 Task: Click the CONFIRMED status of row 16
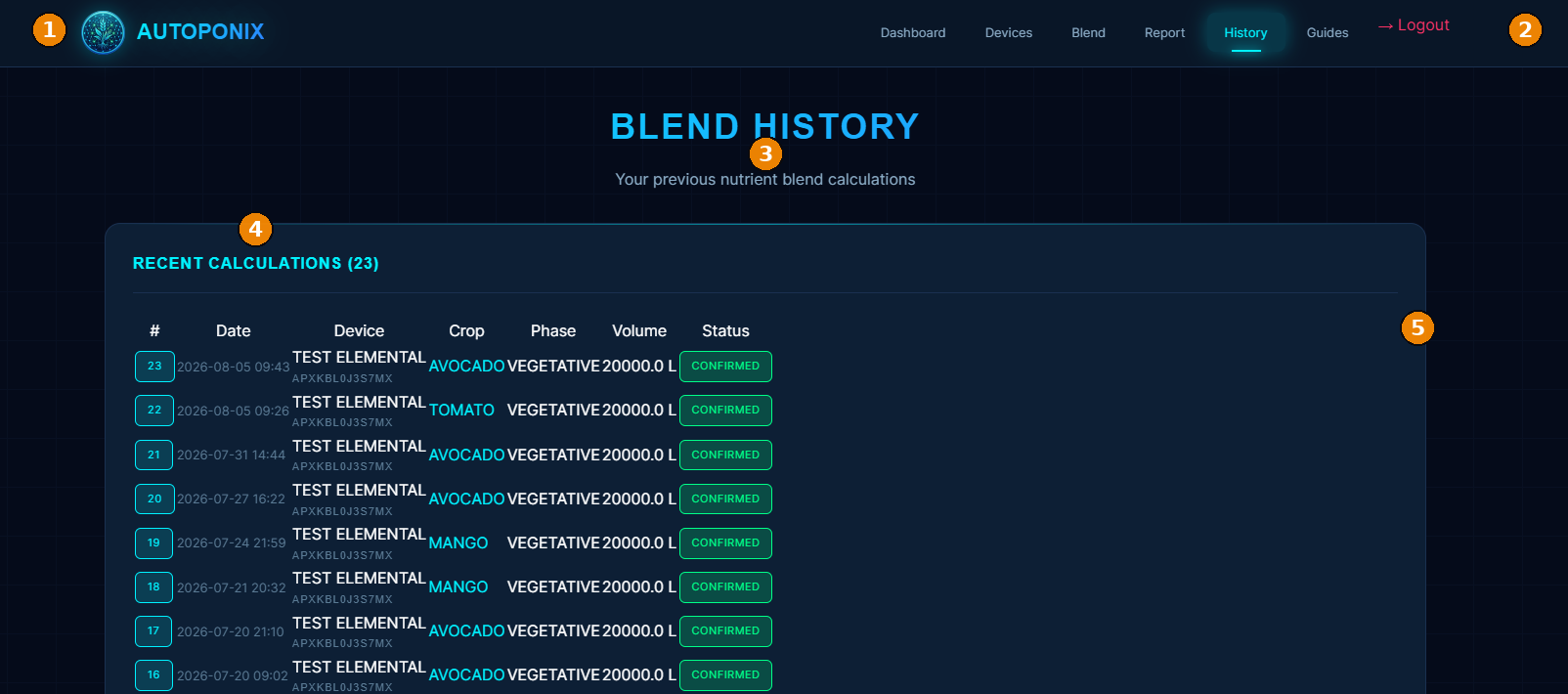coord(725,674)
